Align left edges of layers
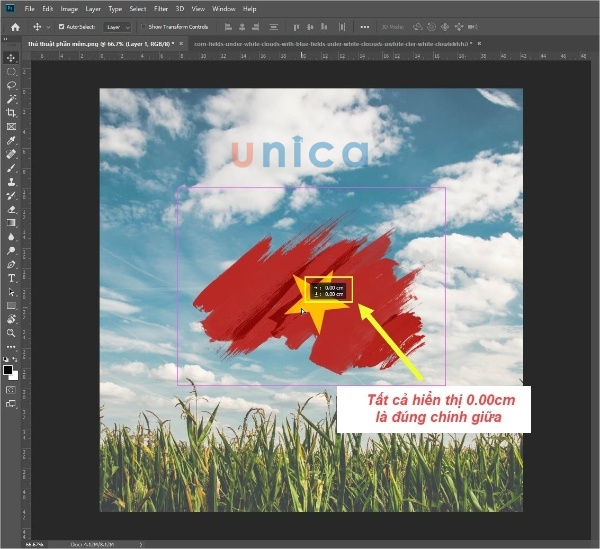This screenshot has height=549, width=600. pos(228,27)
